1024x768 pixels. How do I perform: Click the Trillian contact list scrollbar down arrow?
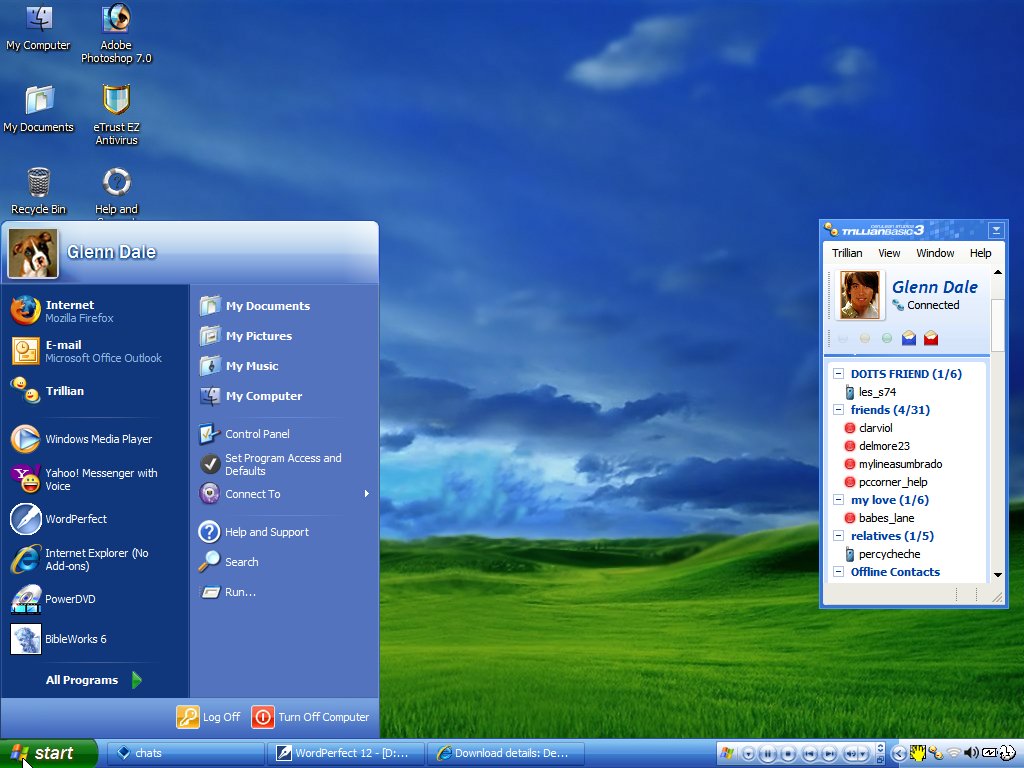997,575
